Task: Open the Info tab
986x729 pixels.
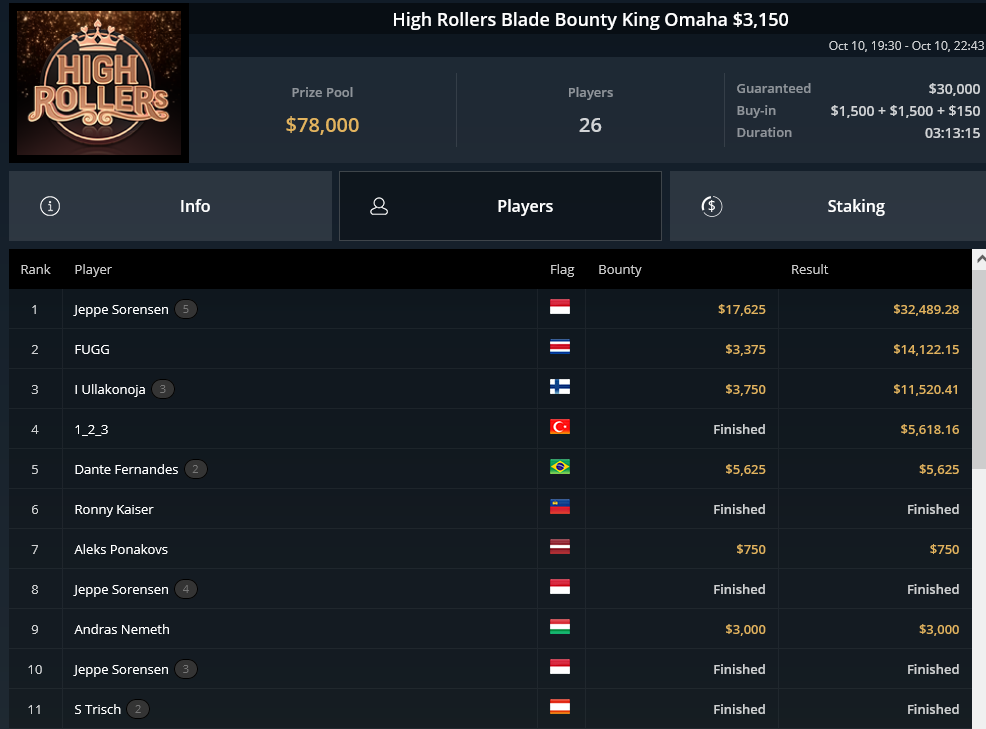Action: 170,206
